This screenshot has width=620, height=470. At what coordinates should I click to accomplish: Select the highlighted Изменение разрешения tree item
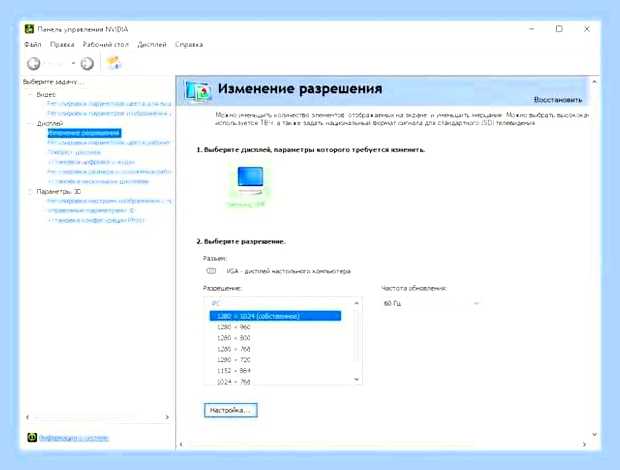(x=84, y=133)
